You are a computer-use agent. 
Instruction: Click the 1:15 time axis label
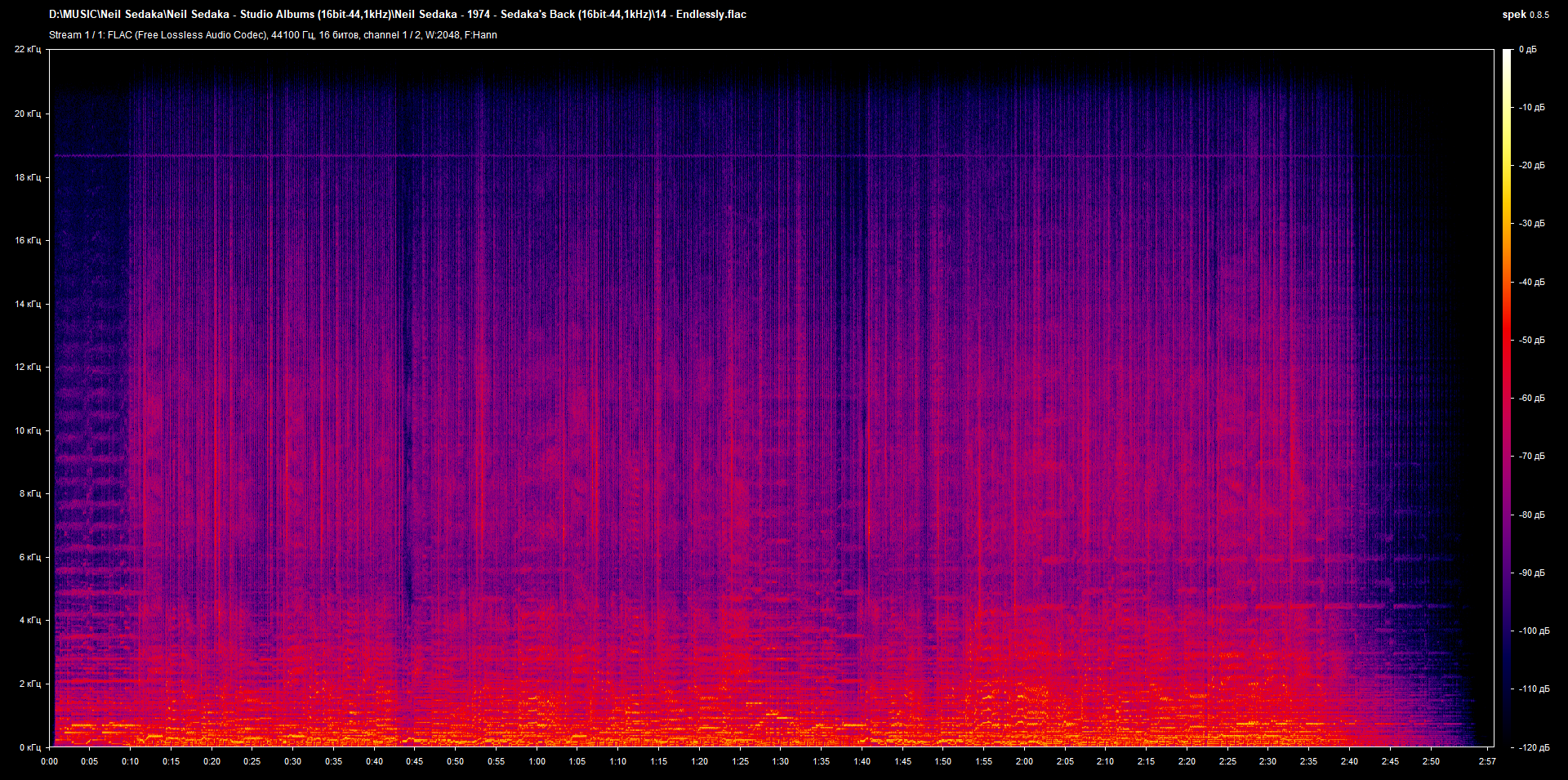pyautogui.click(x=658, y=762)
